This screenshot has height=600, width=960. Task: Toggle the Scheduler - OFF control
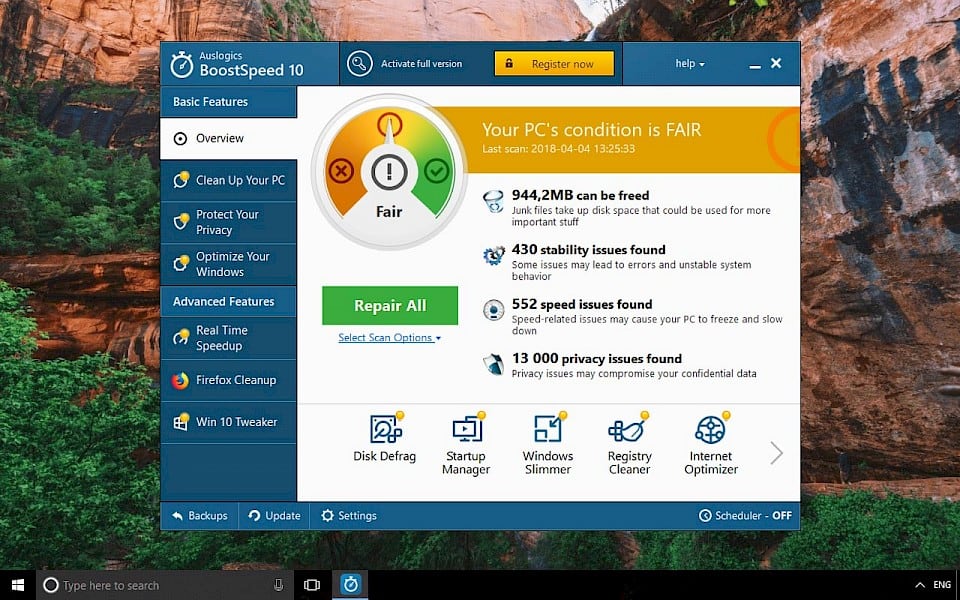click(745, 516)
